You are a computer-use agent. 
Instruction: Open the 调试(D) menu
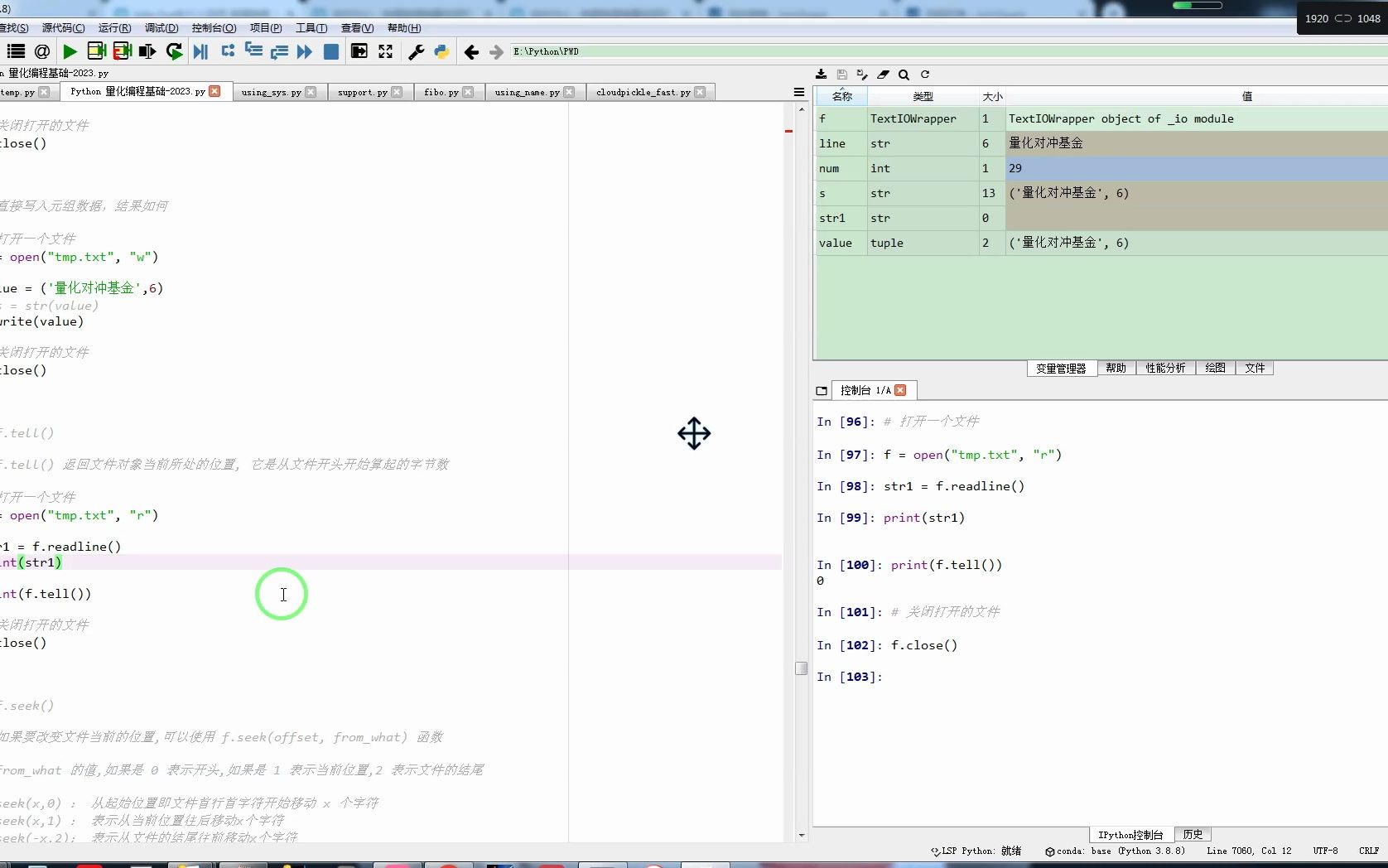pyautogui.click(x=161, y=27)
